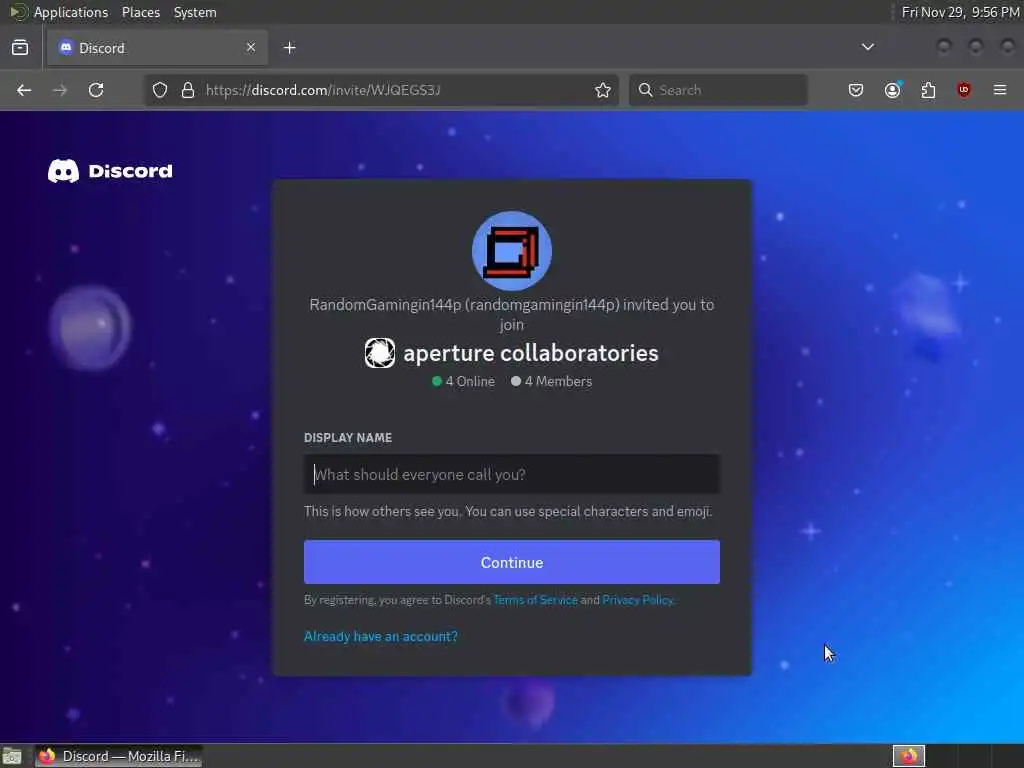This screenshot has height=768, width=1024.
Task: Open the Firefox View icon in the tab bar
Action: pos(20,48)
